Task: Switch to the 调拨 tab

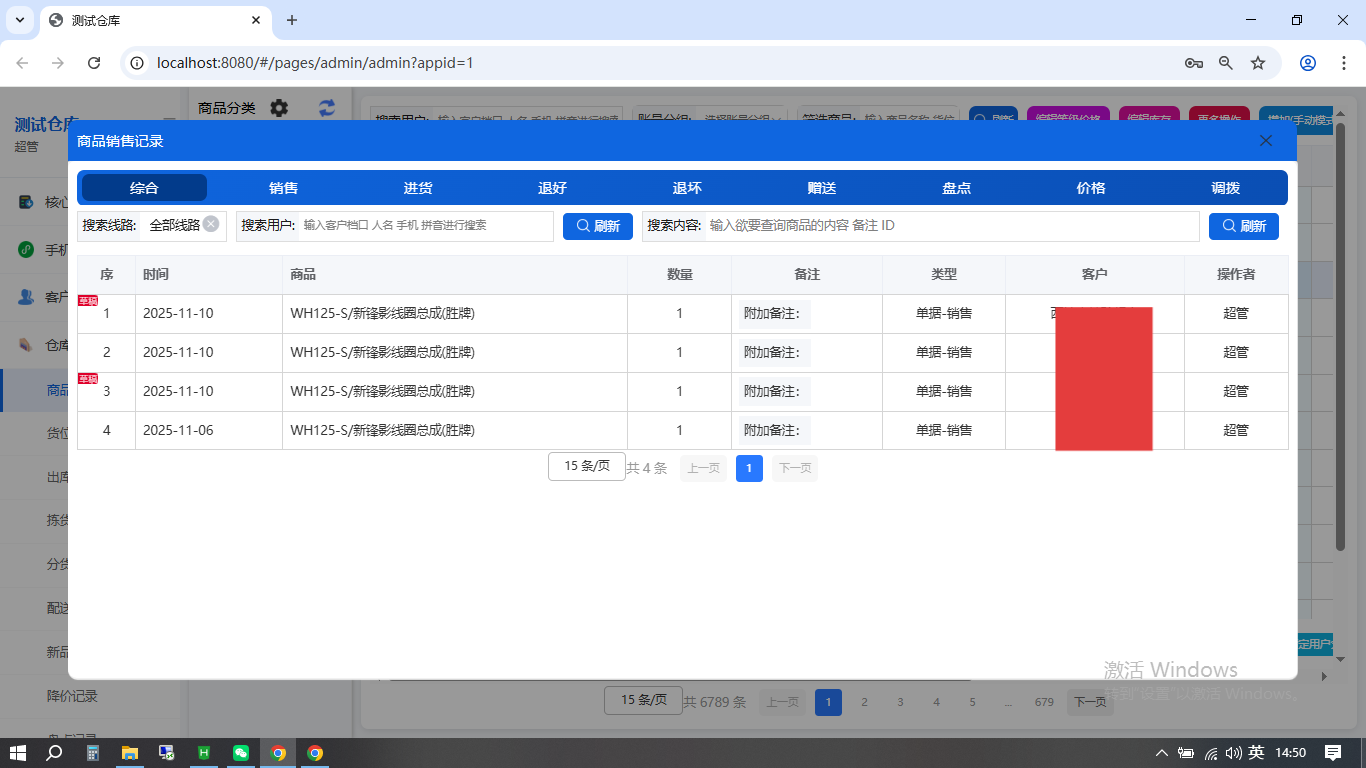Action: point(1226,187)
